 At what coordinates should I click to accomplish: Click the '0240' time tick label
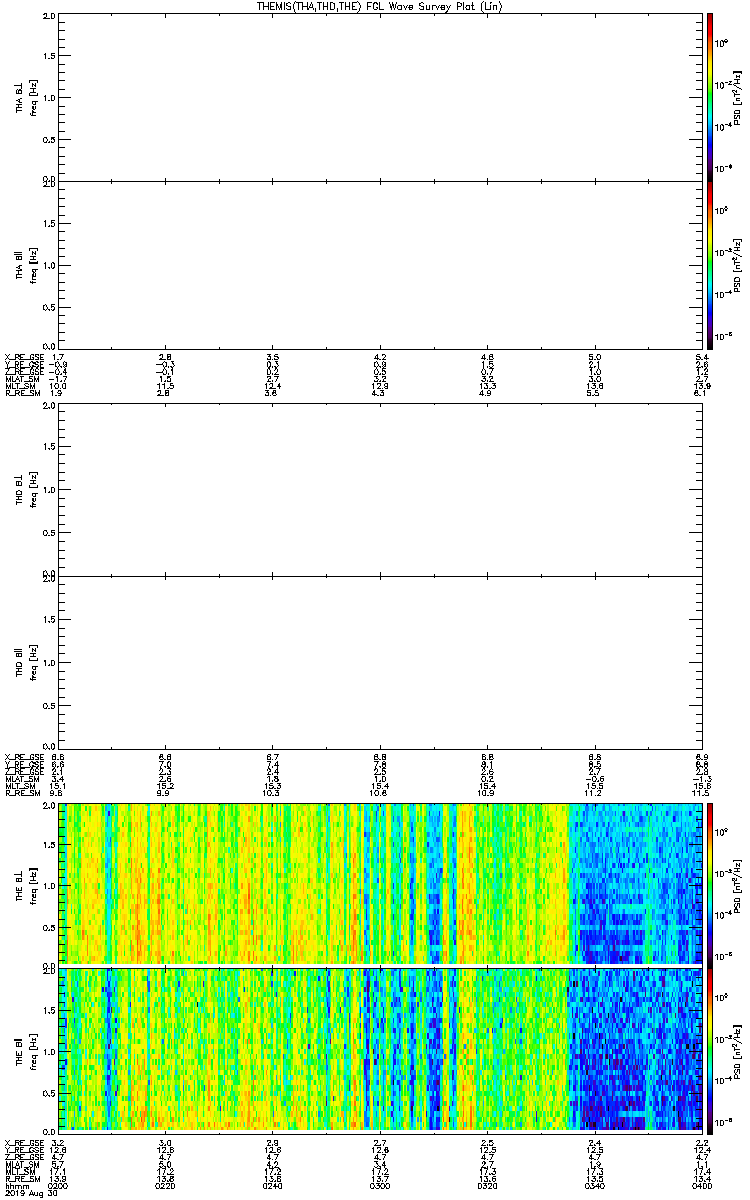[x=272, y=1186]
